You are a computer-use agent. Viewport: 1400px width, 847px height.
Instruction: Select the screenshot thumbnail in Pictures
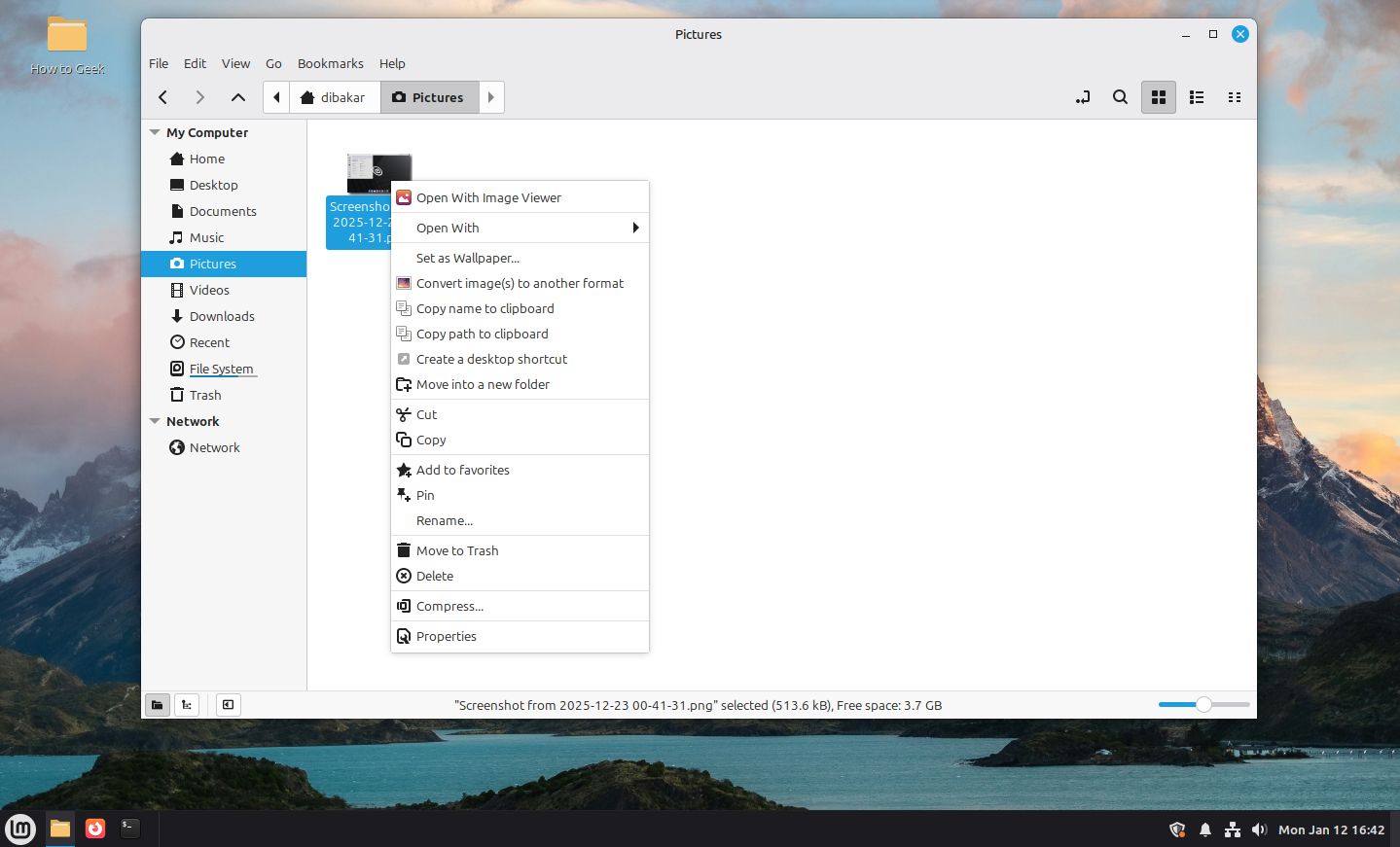(378, 173)
